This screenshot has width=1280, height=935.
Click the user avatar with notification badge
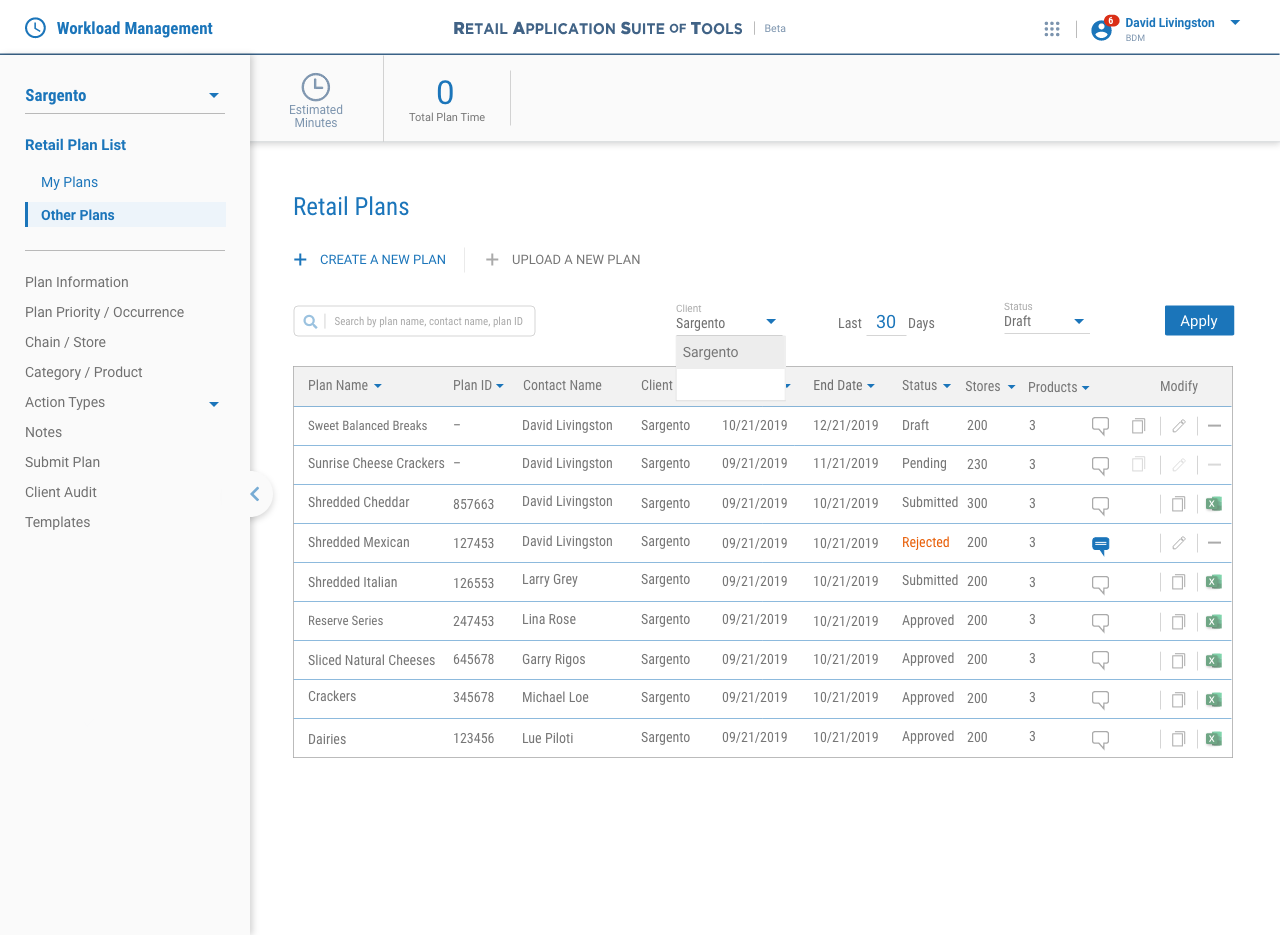(1100, 28)
